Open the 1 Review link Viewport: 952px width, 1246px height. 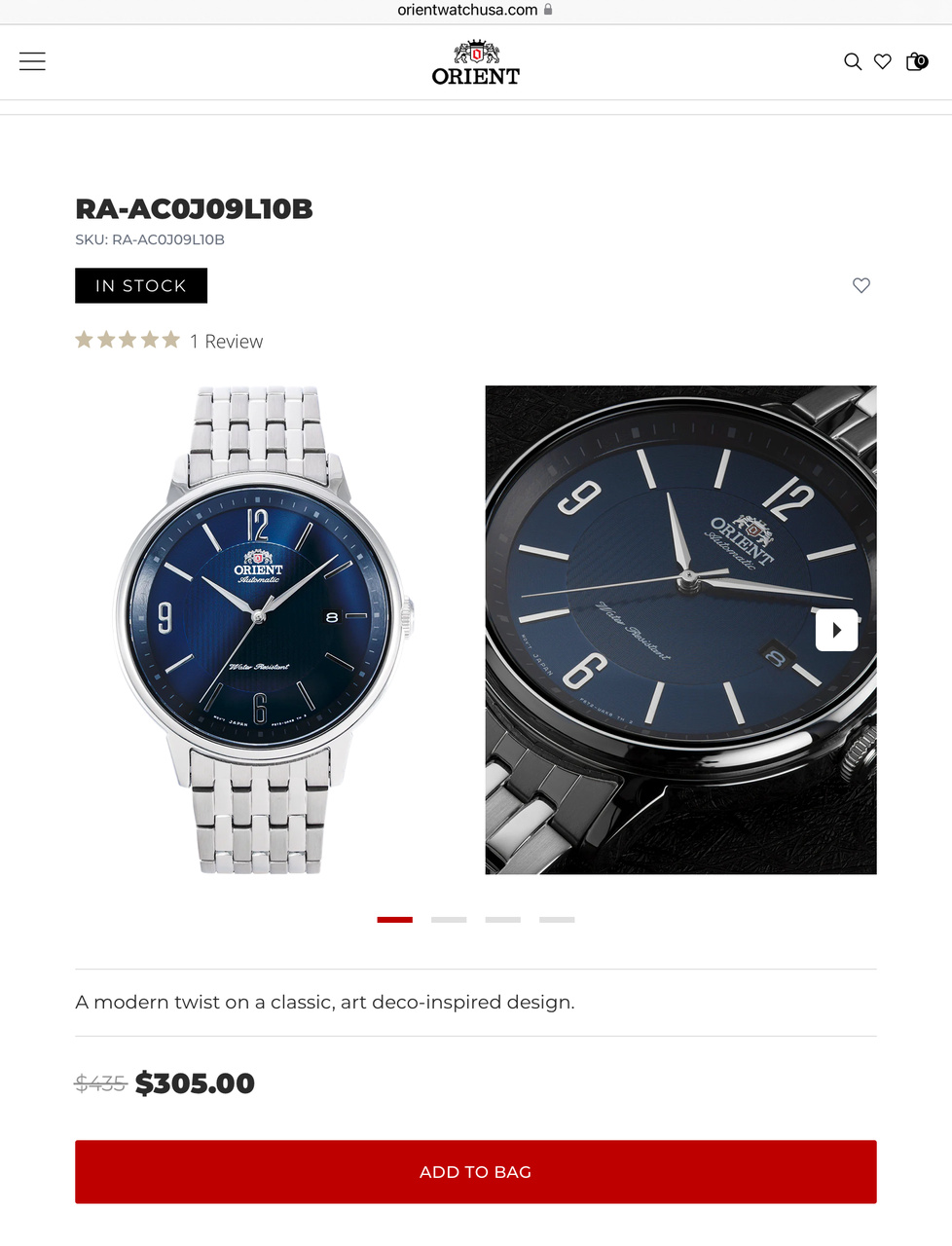(227, 342)
